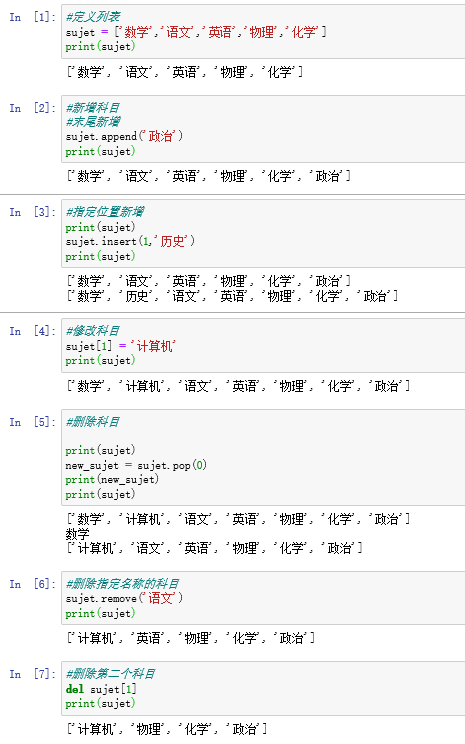Click the line sujet.insert(1,'历史')
Image resolution: width=465 pixels, height=744 pixels.
pos(130,242)
